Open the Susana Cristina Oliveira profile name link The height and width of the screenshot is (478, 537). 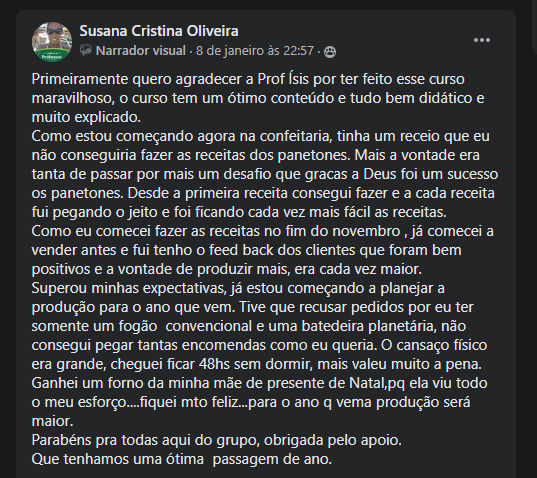159,31
